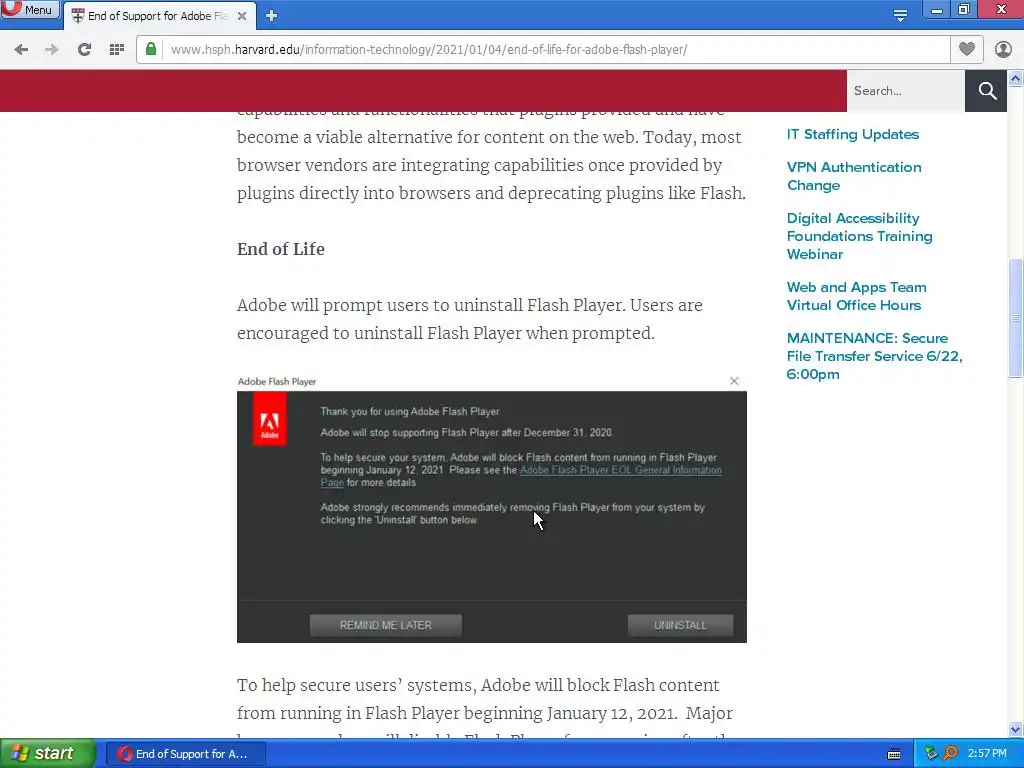The height and width of the screenshot is (768, 1024).
Task: Bookmark this page with the heart icon
Action: (x=967, y=49)
